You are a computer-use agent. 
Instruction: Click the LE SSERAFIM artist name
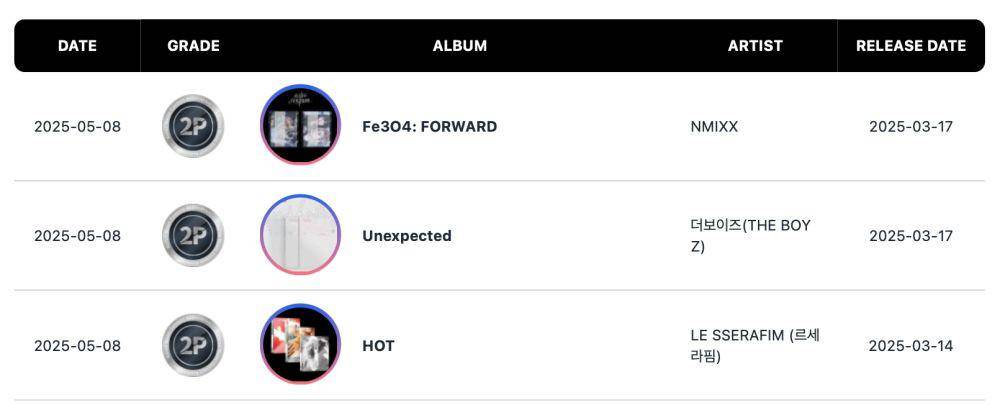click(754, 346)
